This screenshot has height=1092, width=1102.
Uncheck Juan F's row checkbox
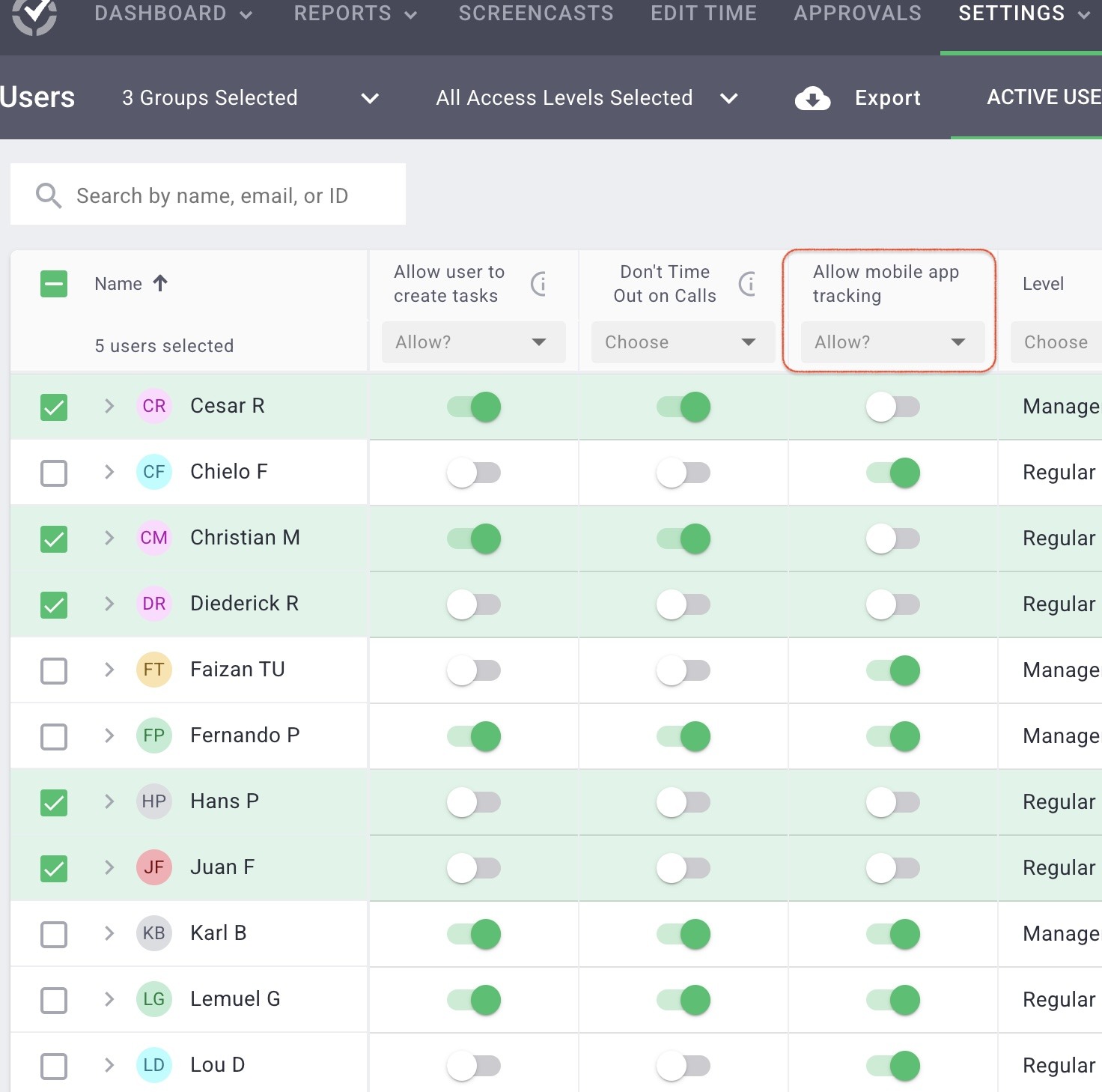(x=54, y=868)
